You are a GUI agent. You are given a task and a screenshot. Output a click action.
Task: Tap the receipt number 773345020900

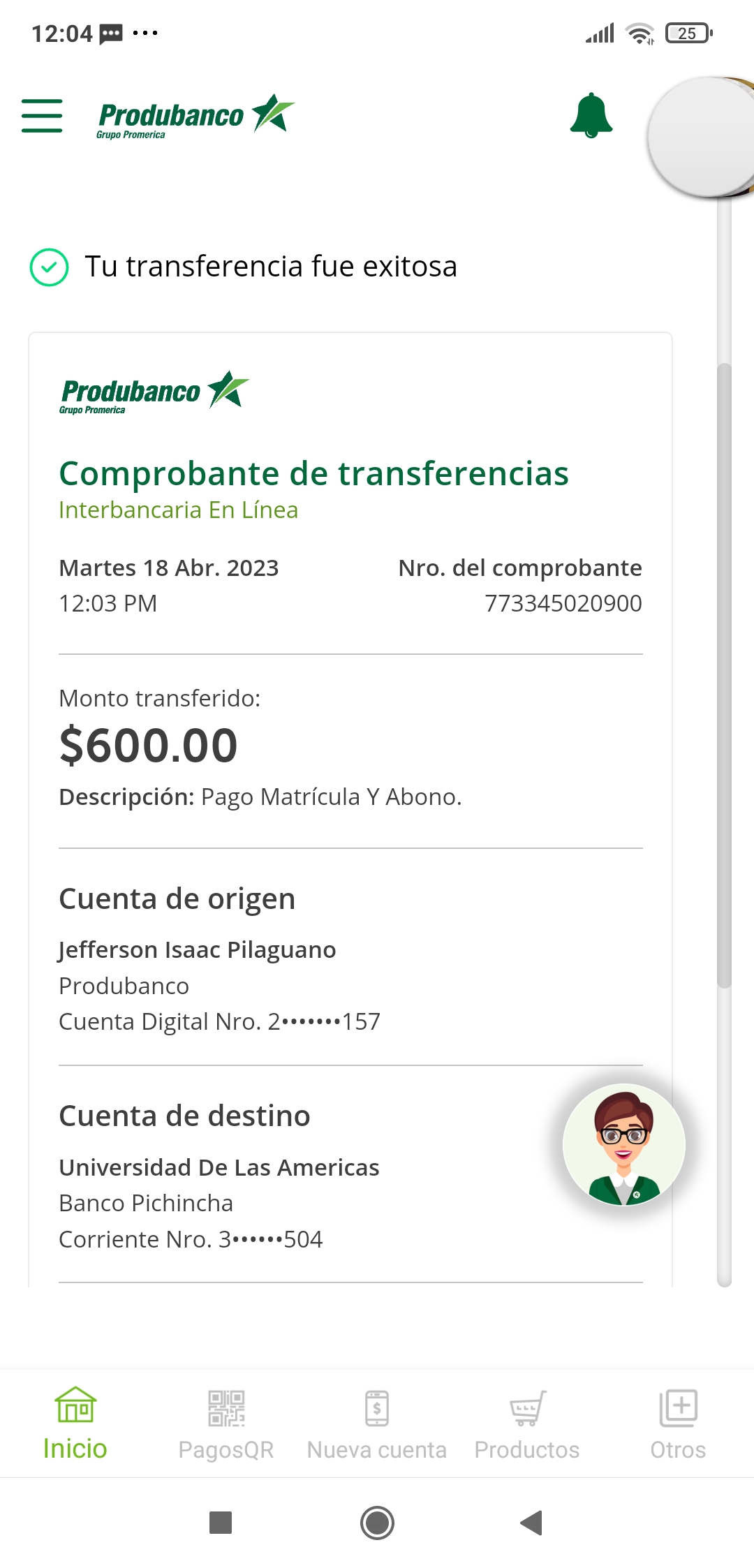tap(563, 604)
